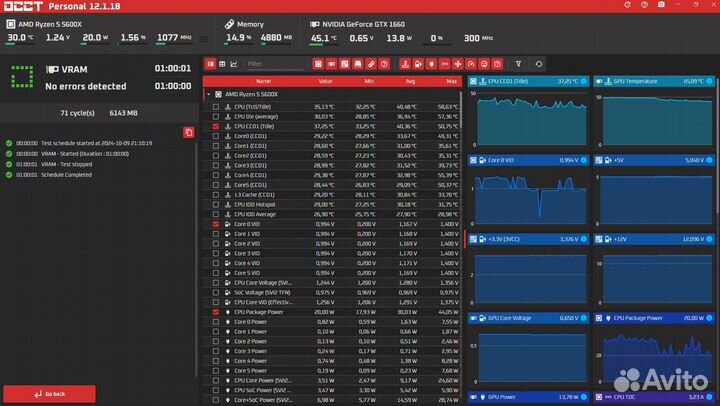Click the red copy log icon

pyautogui.click(x=189, y=132)
